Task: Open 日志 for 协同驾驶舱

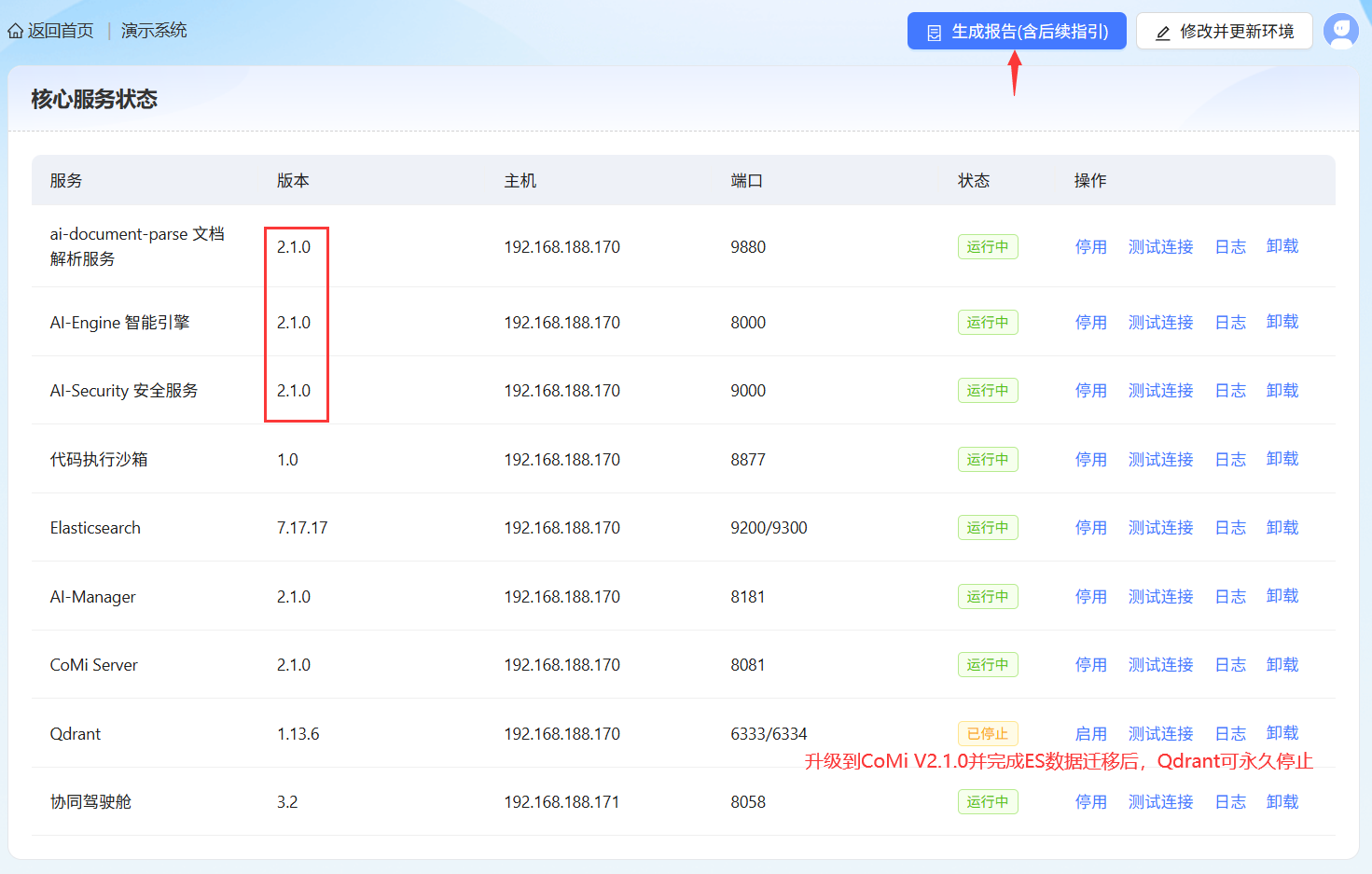Action: pos(1230,801)
